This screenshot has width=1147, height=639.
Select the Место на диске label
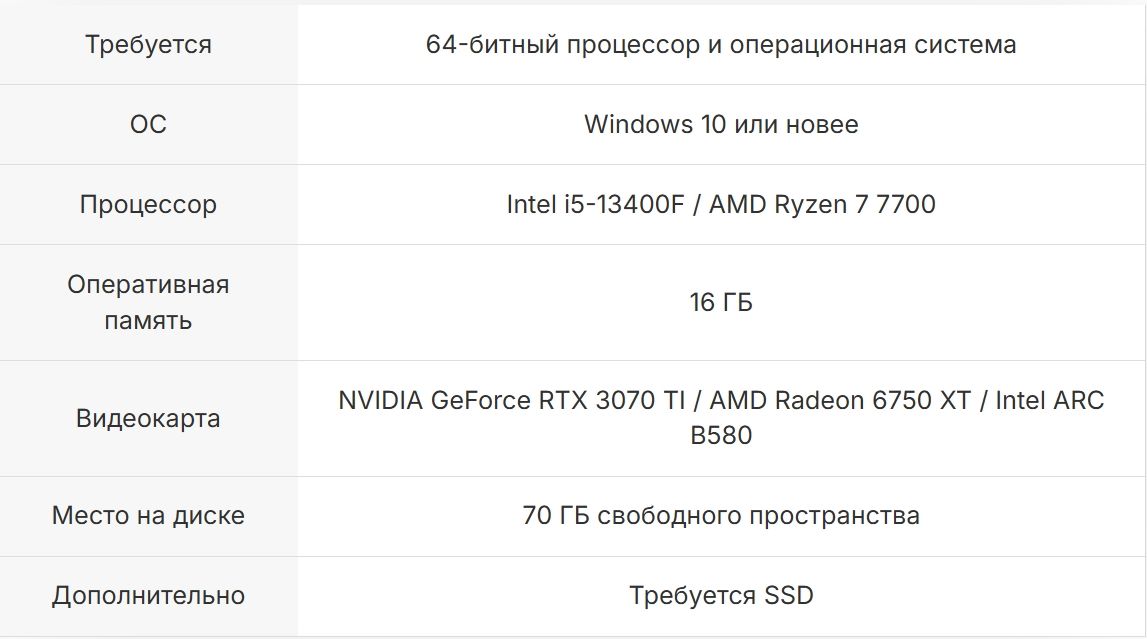pyautogui.click(x=148, y=516)
